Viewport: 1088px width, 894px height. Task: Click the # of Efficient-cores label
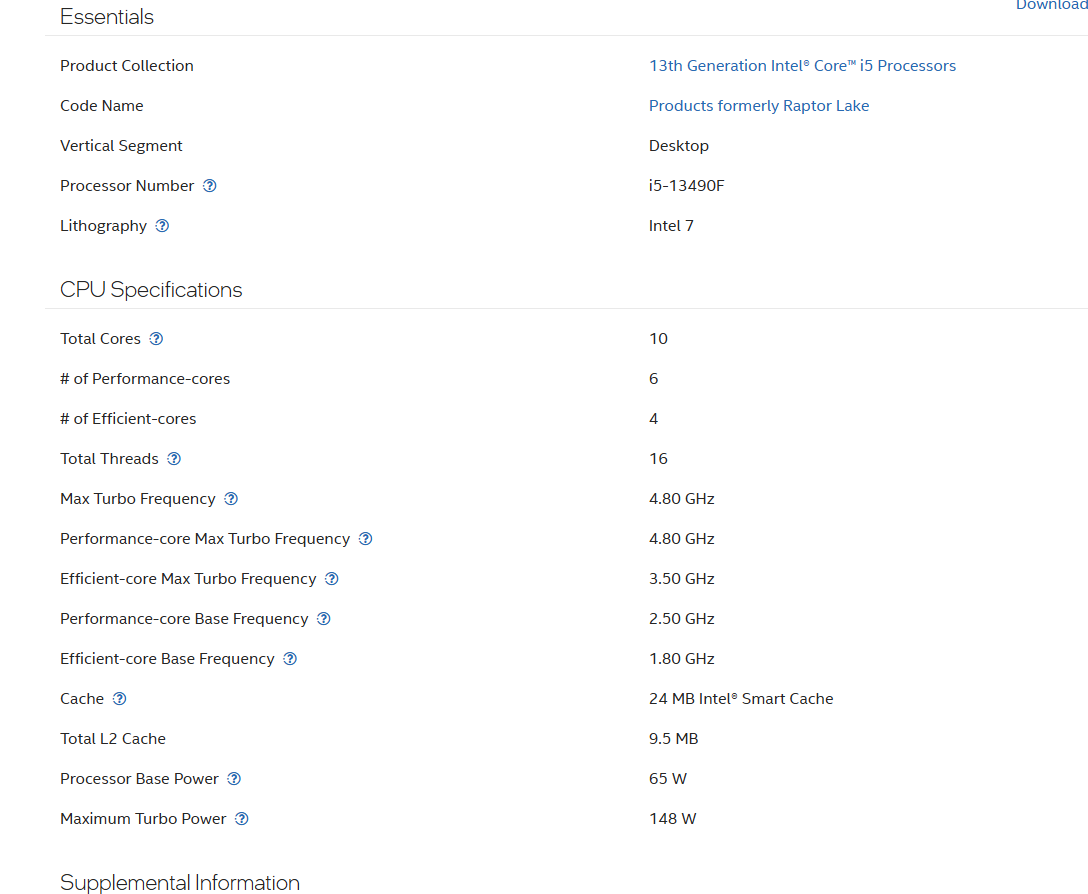(128, 419)
